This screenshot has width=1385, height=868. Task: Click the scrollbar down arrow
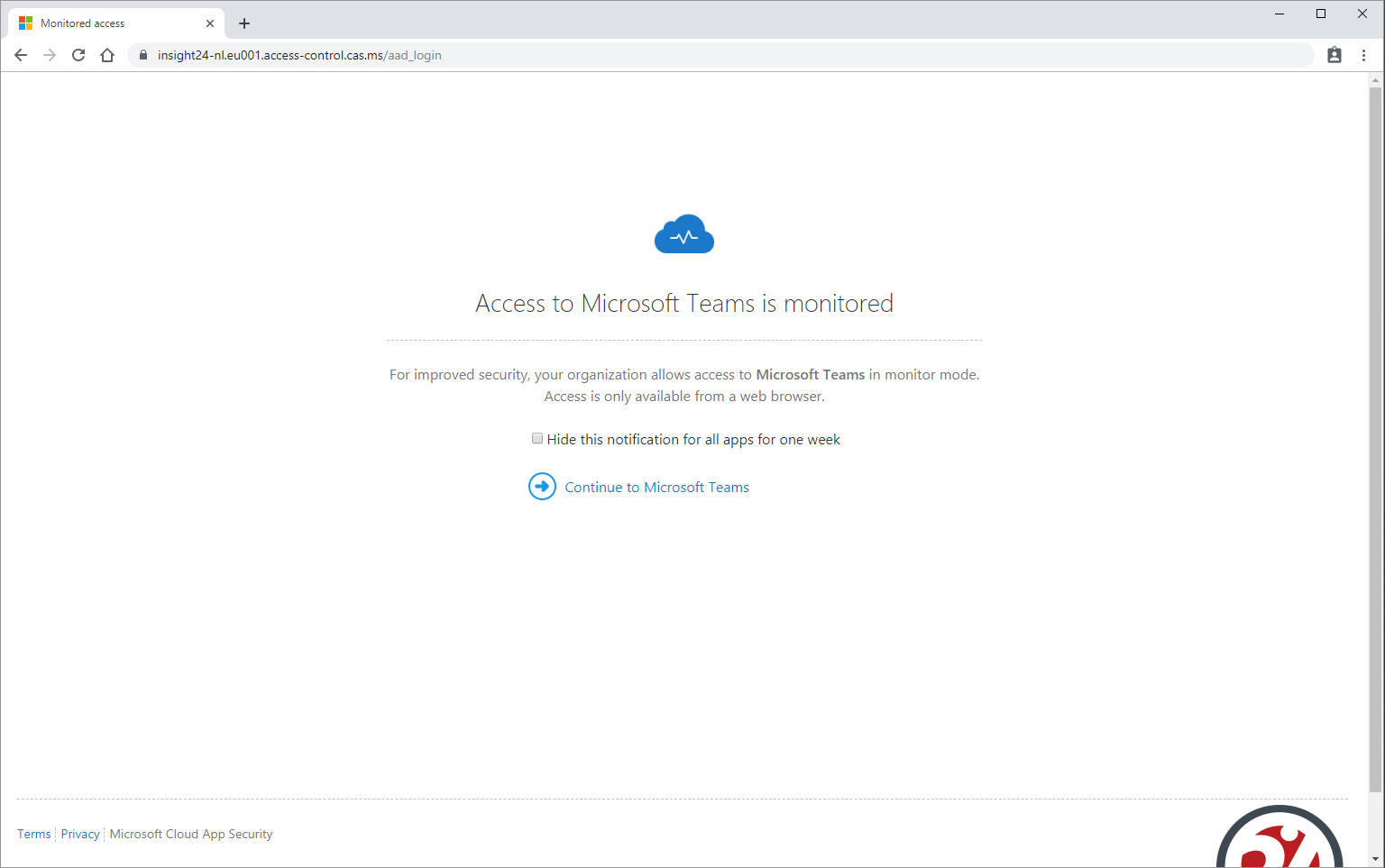pos(1375,859)
